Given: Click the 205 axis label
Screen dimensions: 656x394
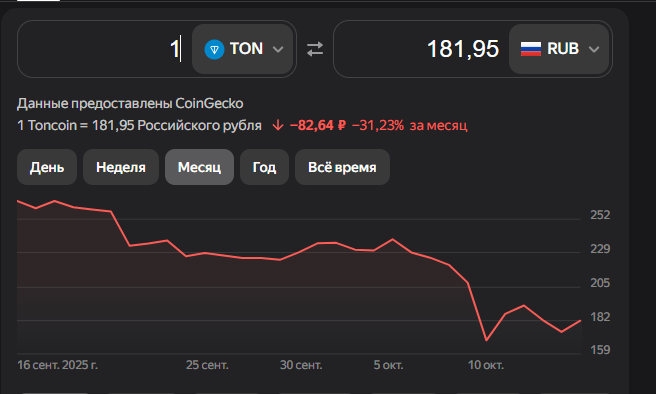Looking at the screenshot, I should 600,283.
